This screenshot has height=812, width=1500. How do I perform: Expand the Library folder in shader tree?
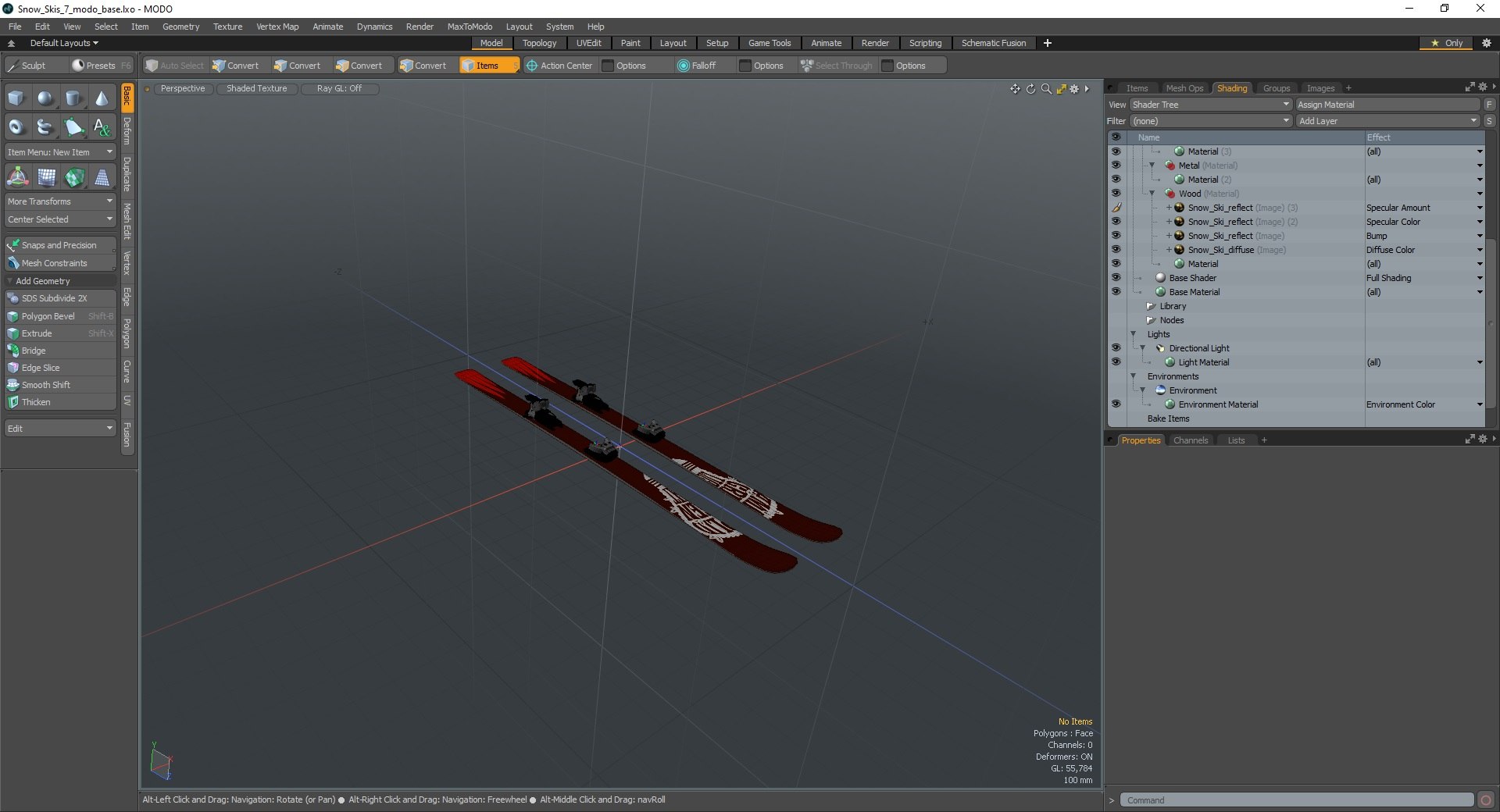pyautogui.click(x=1150, y=306)
